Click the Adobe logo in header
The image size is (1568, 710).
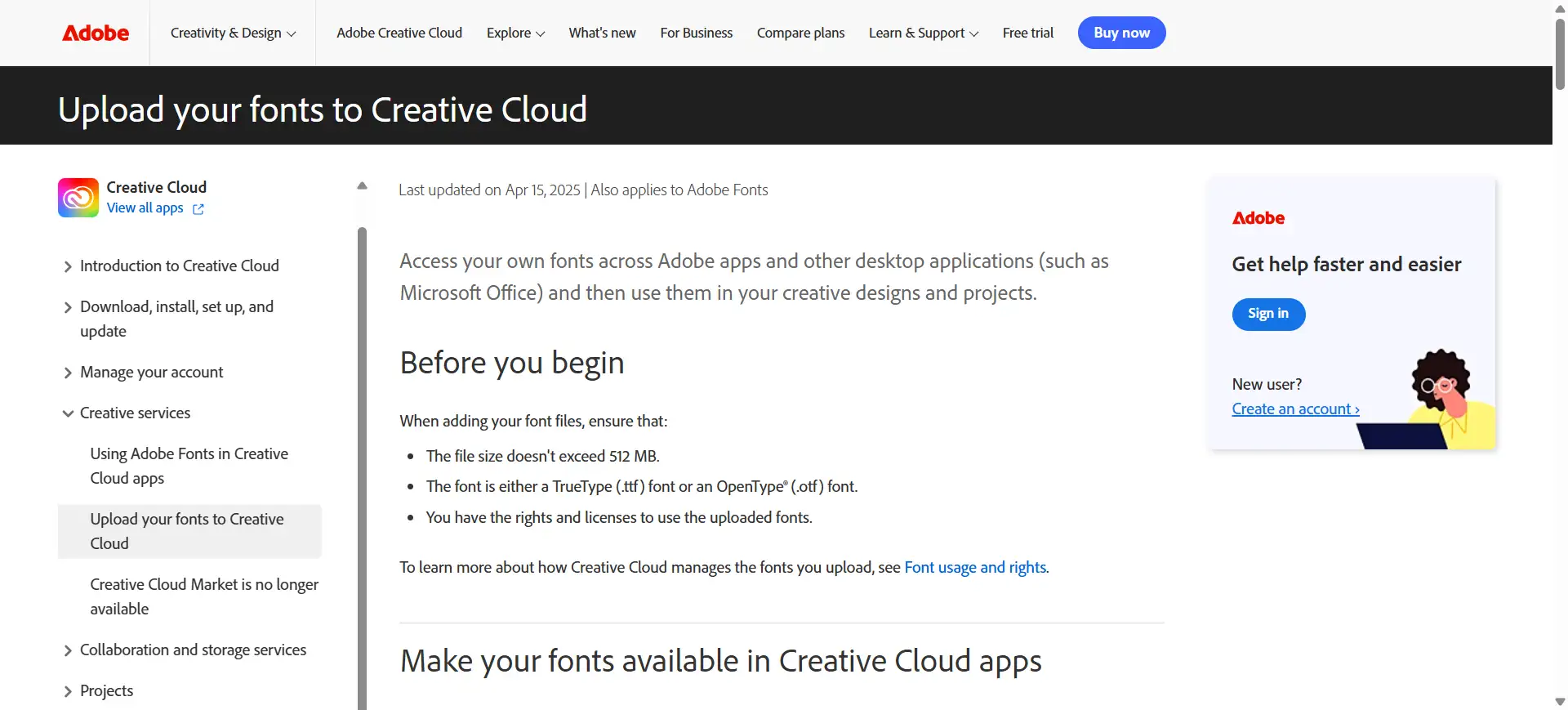[96, 33]
